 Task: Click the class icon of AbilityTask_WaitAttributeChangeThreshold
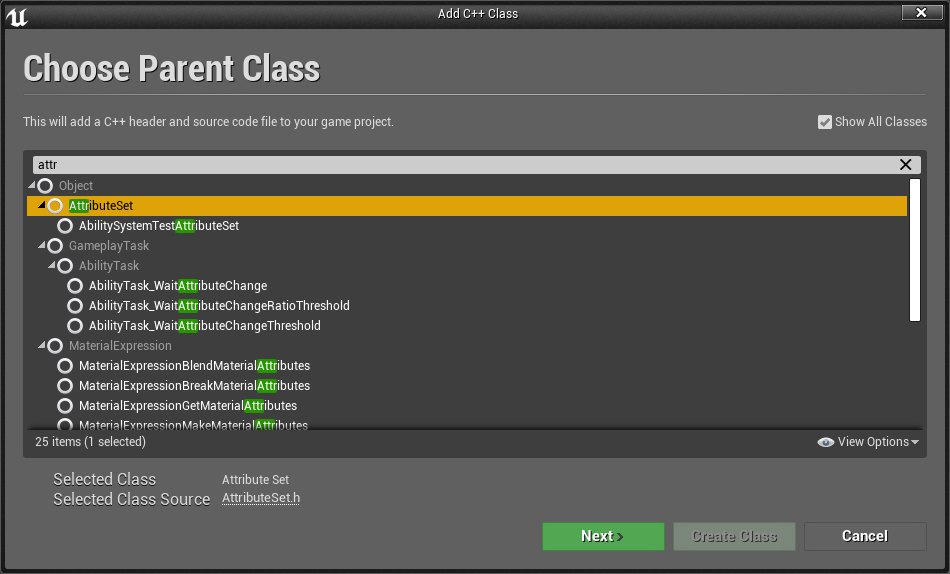click(x=75, y=326)
